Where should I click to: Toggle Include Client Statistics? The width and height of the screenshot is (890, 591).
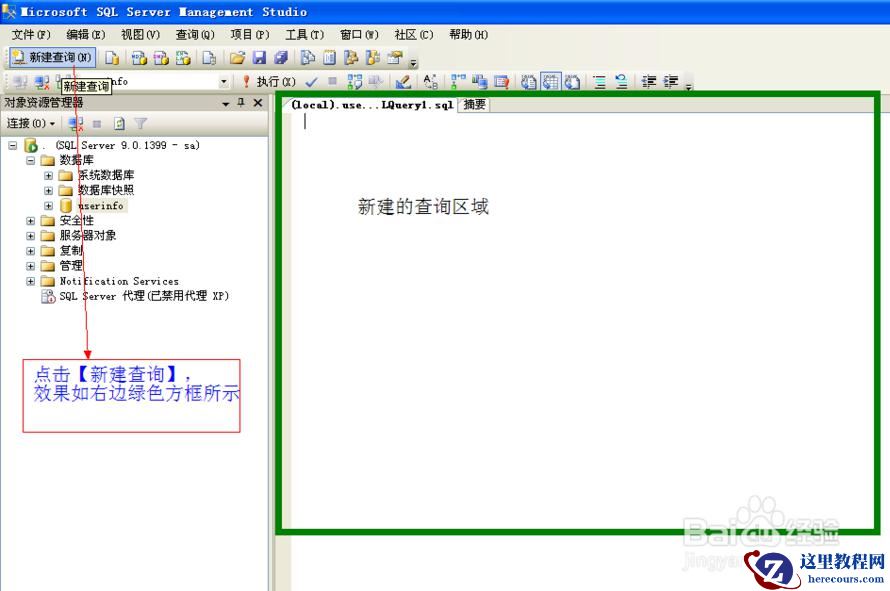point(480,82)
